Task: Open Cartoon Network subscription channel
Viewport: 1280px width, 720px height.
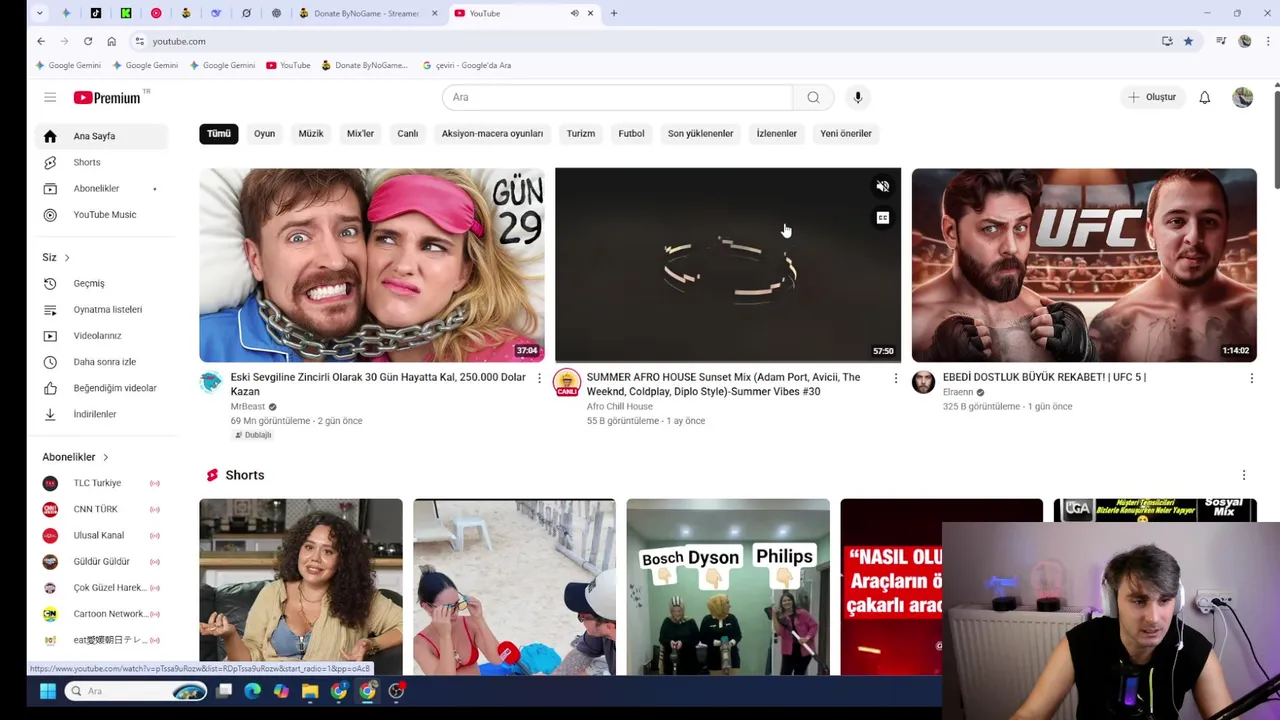Action: pos(101,613)
